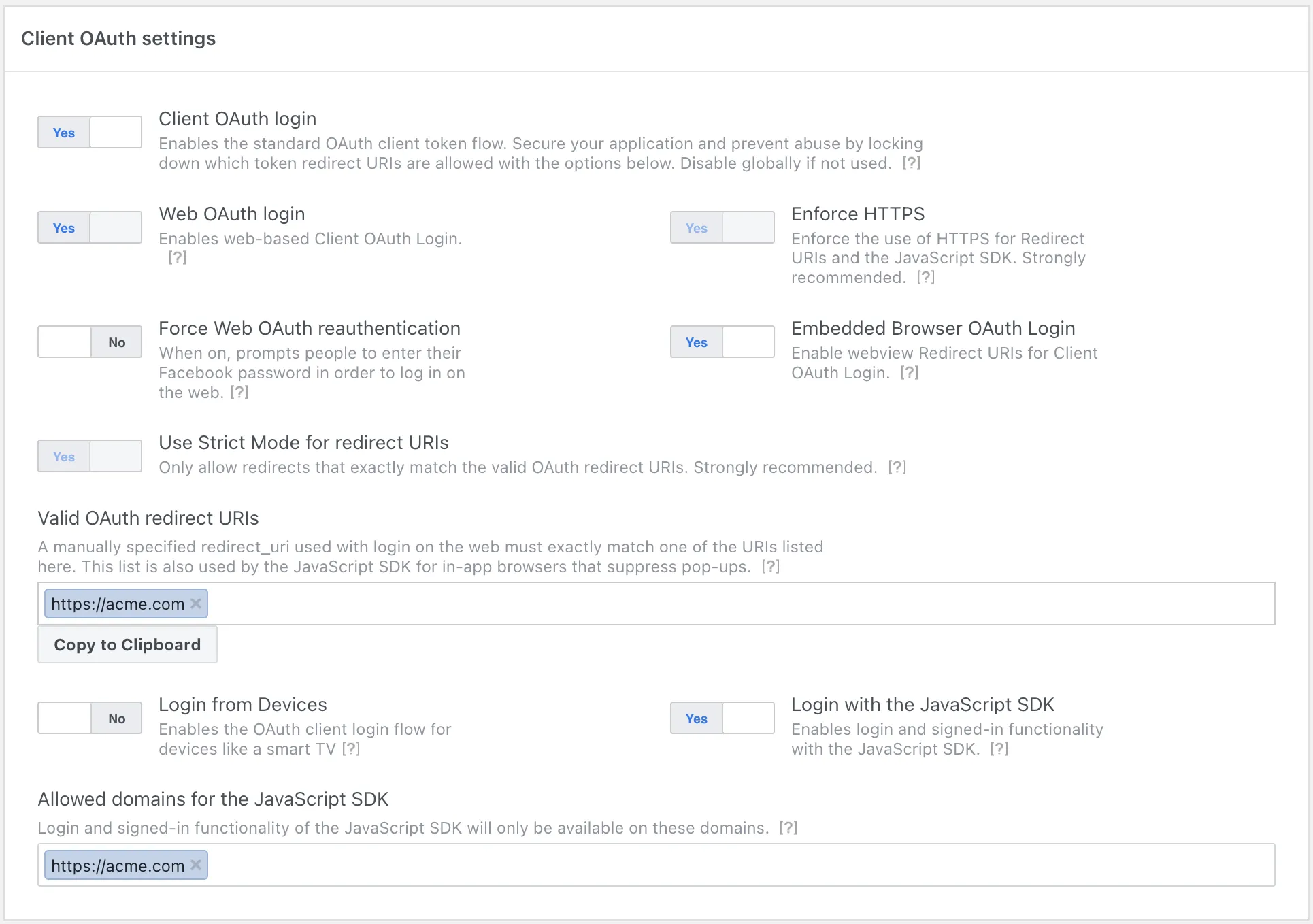Open help [?] for Enforce HTTPS

[x=925, y=277]
